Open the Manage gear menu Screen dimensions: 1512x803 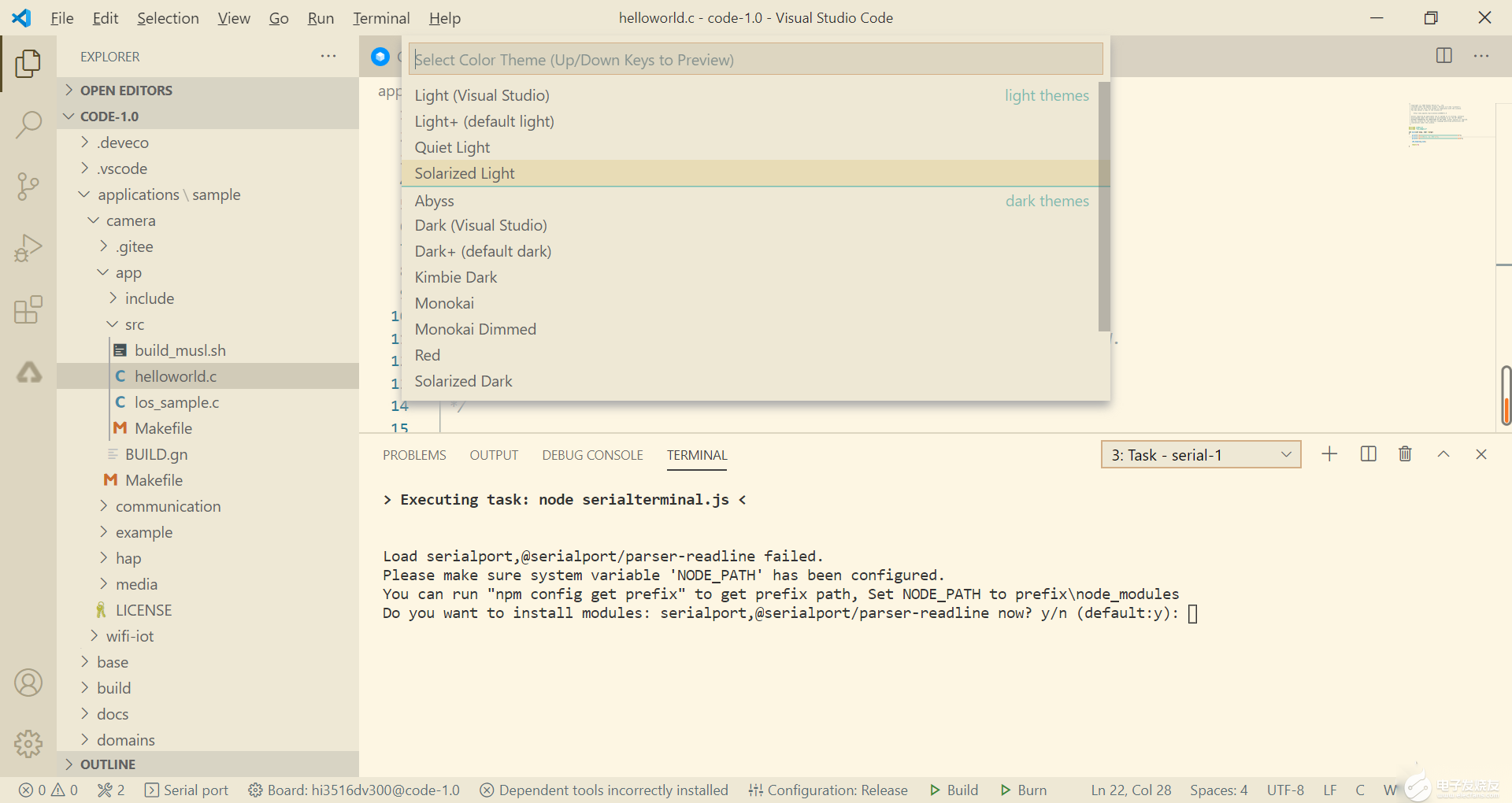coord(28,743)
